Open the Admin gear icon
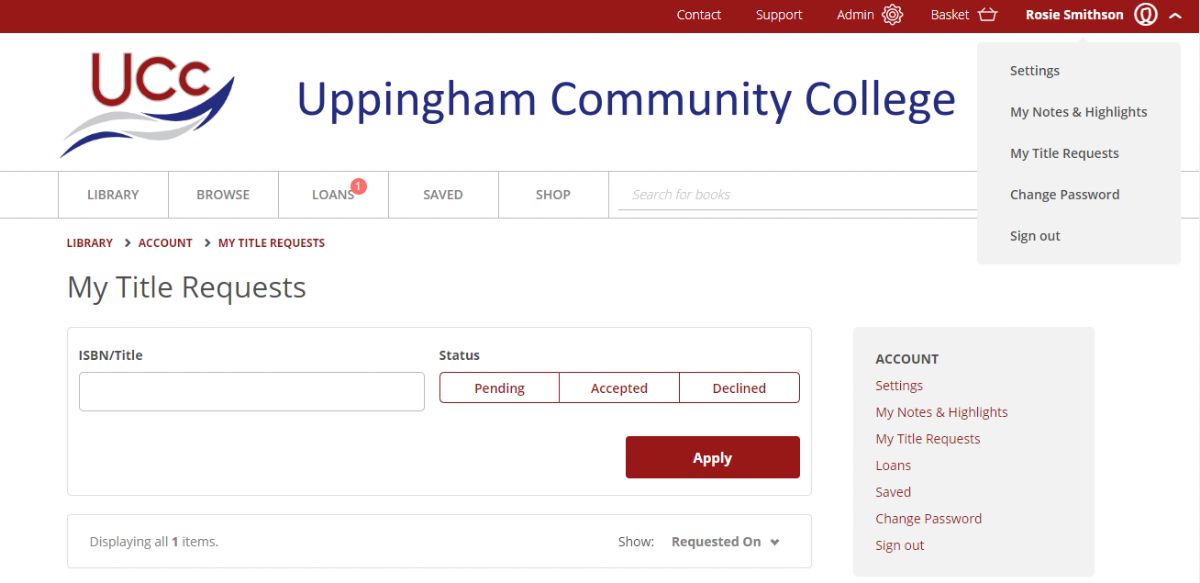This screenshot has height=583, width=1200. click(x=892, y=15)
